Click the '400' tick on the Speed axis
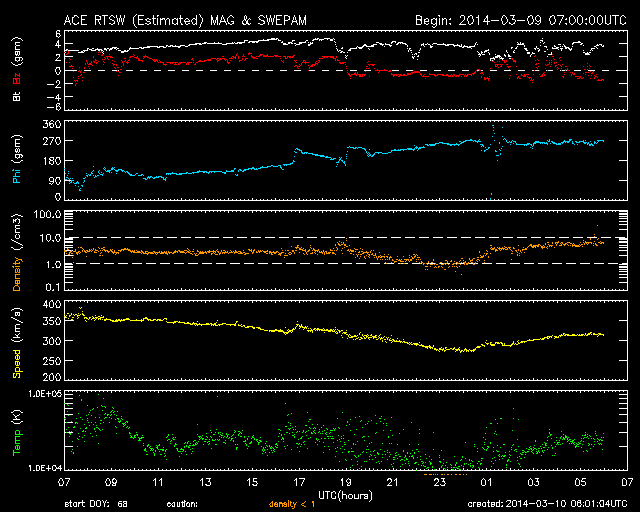Image resolution: width=640 pixels, height=512 pixels. [52, 304]
